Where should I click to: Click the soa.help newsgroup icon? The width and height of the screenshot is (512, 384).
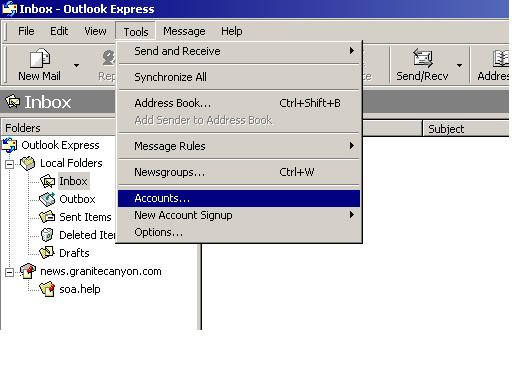[x=47, y=289]
